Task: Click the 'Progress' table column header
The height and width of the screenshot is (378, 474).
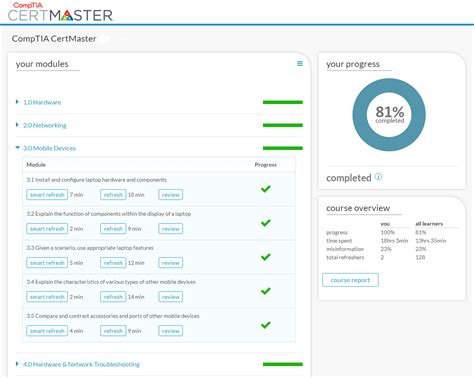Action: pyautogui.click(x=266, y=165)
